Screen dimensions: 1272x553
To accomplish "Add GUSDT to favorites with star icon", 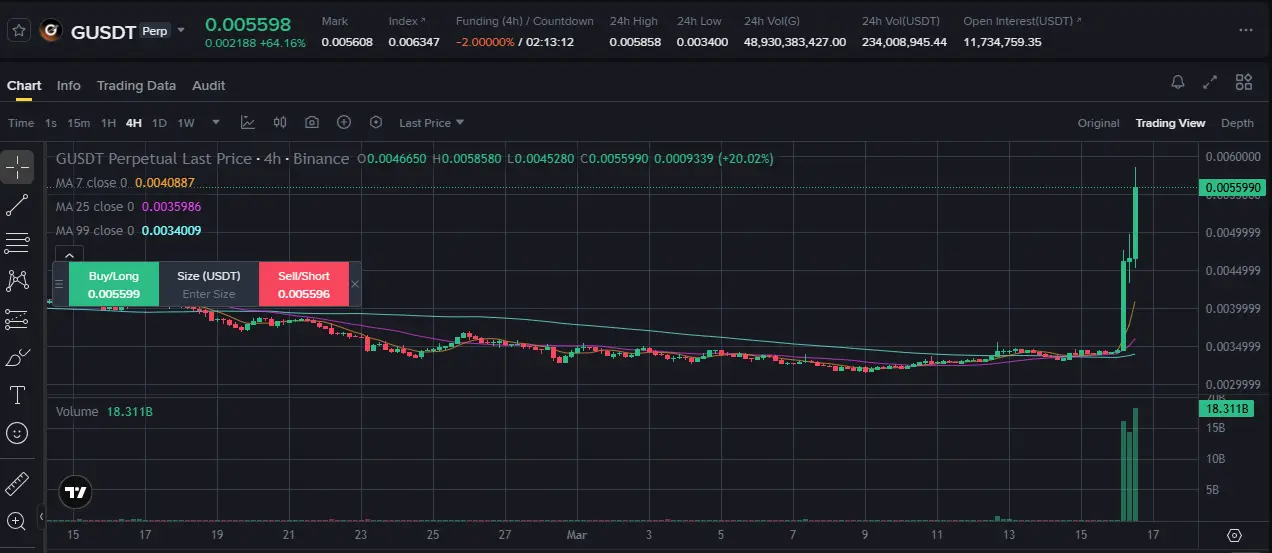I will click(x=17, y=30).
